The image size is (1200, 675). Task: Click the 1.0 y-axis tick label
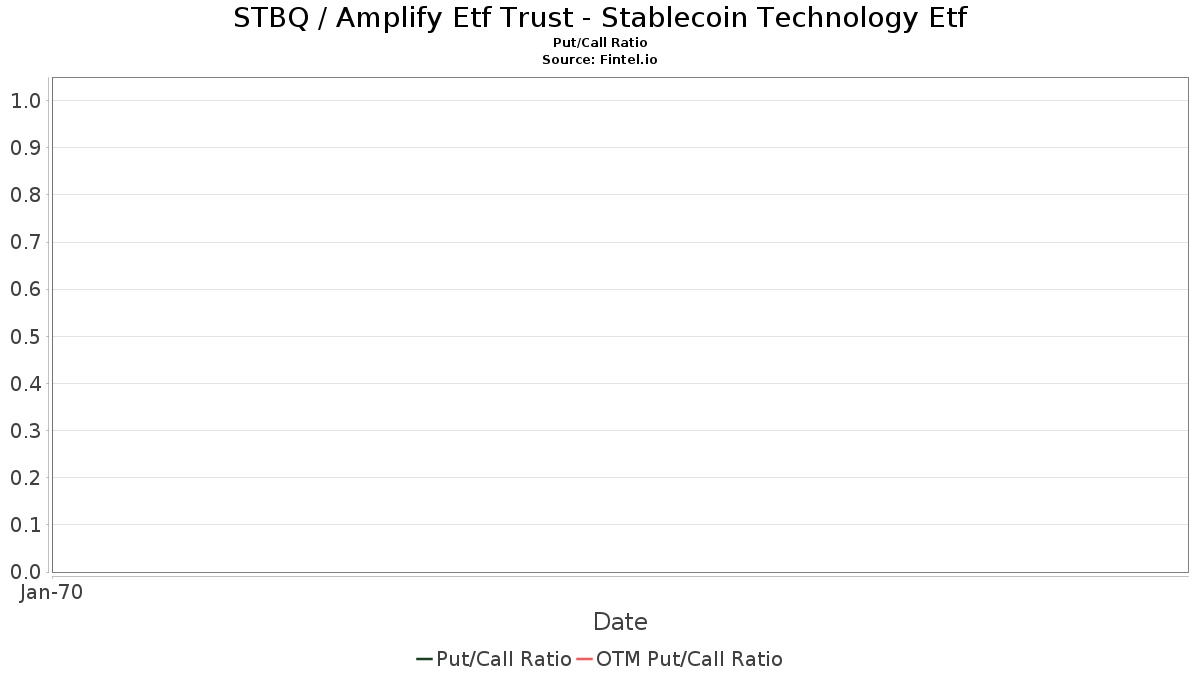(x=25, y=100)
